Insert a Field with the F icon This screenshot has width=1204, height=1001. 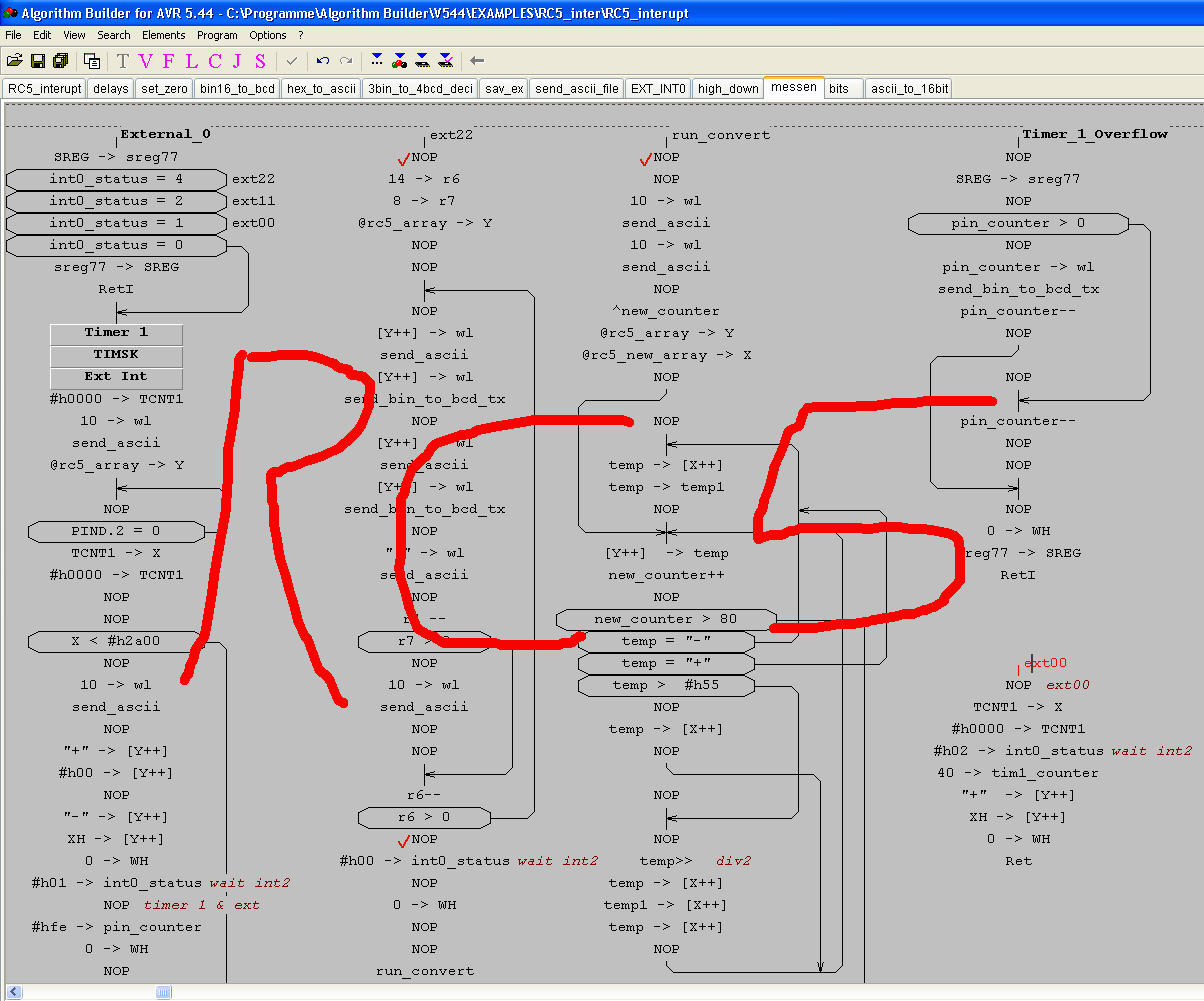point(168,61)
